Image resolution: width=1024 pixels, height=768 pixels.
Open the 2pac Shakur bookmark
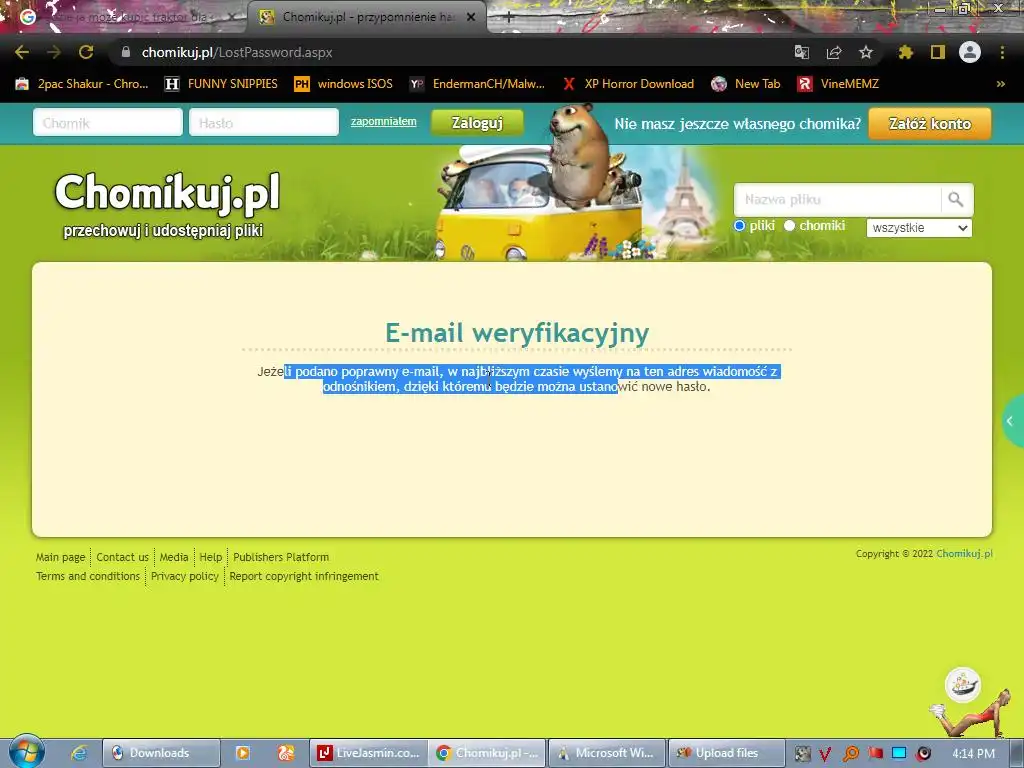(x=82, y=84)
